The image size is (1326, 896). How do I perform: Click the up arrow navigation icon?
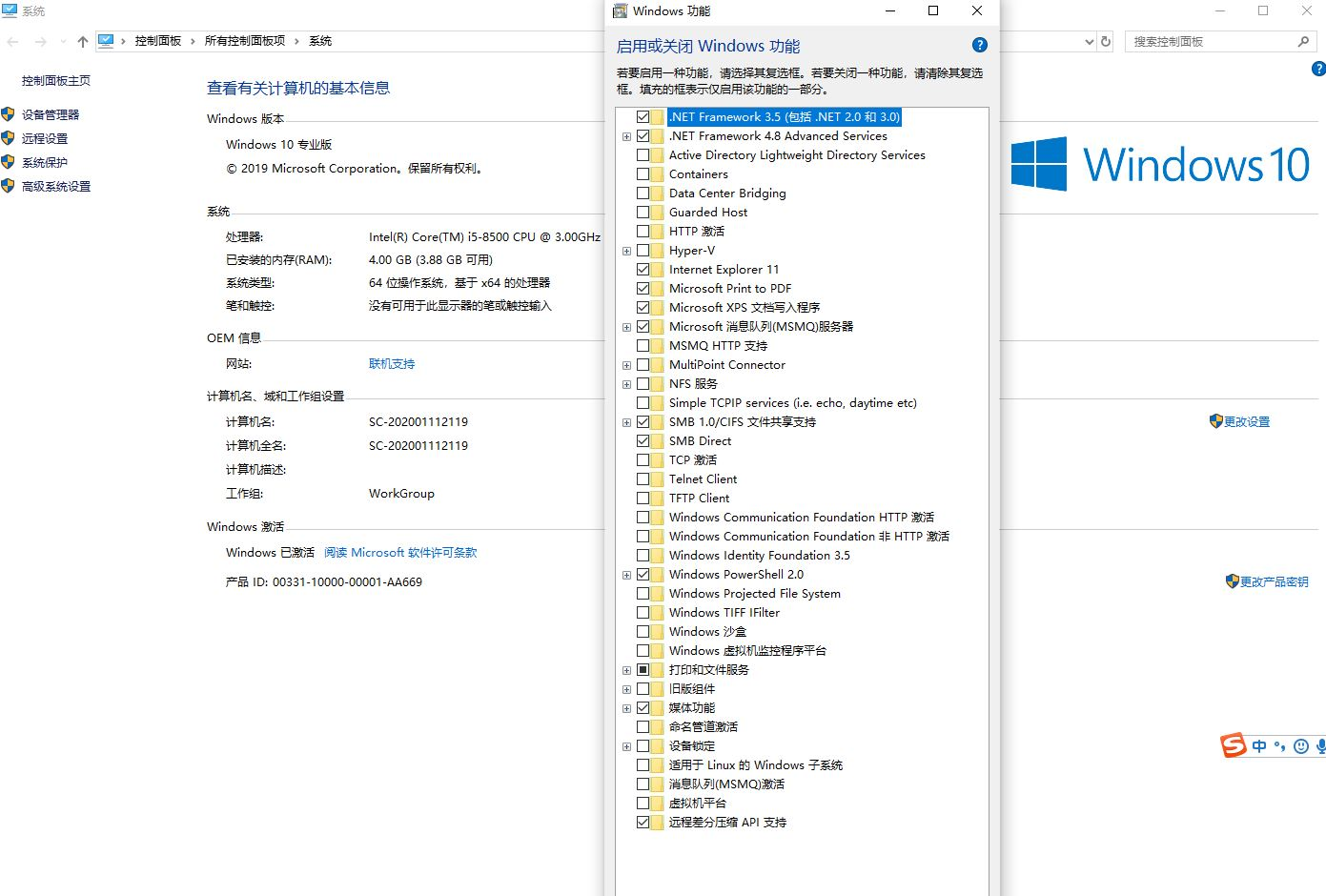83,41
